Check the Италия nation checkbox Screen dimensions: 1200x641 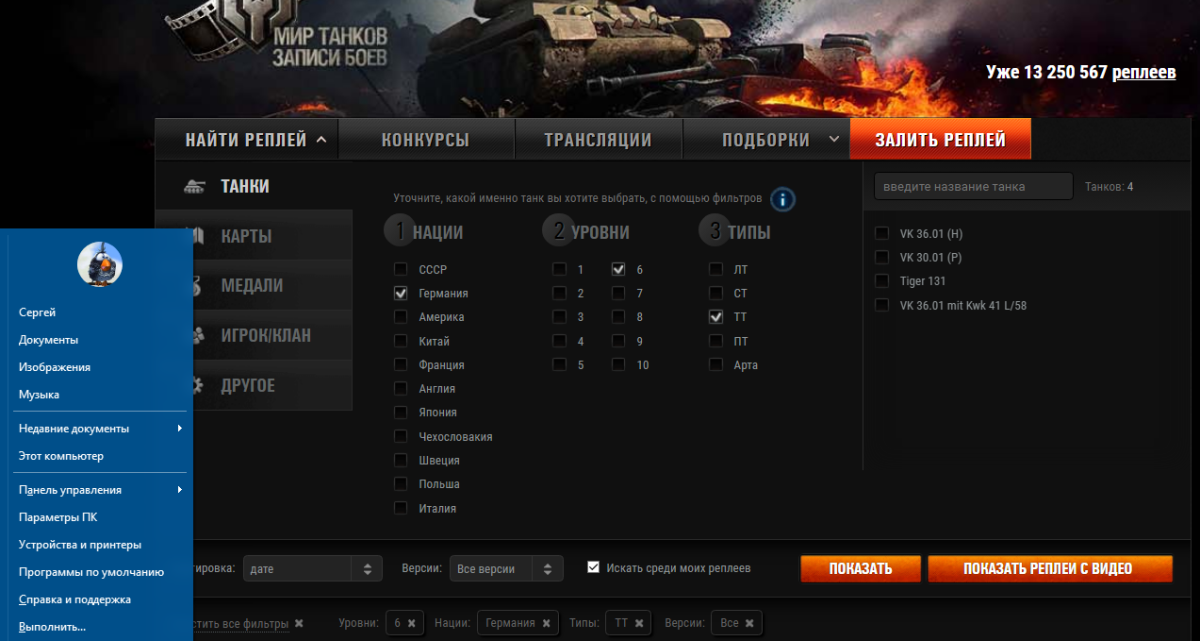401,508
